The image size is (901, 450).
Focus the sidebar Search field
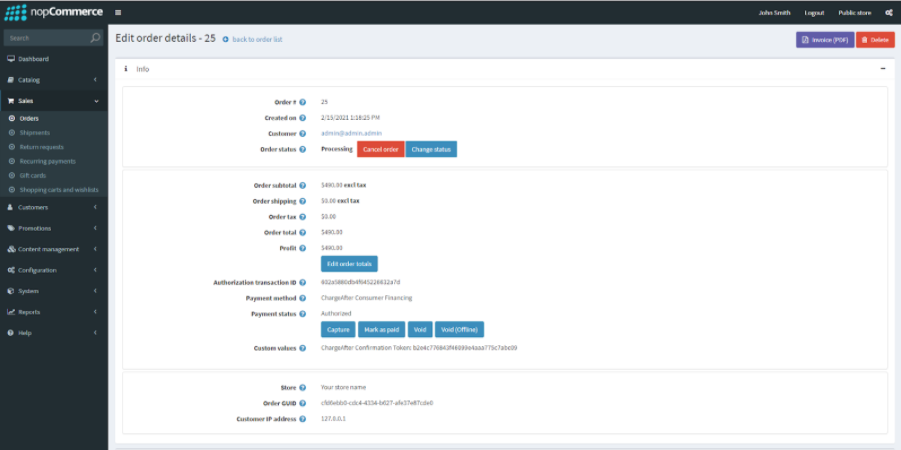(x=47, y=38)
